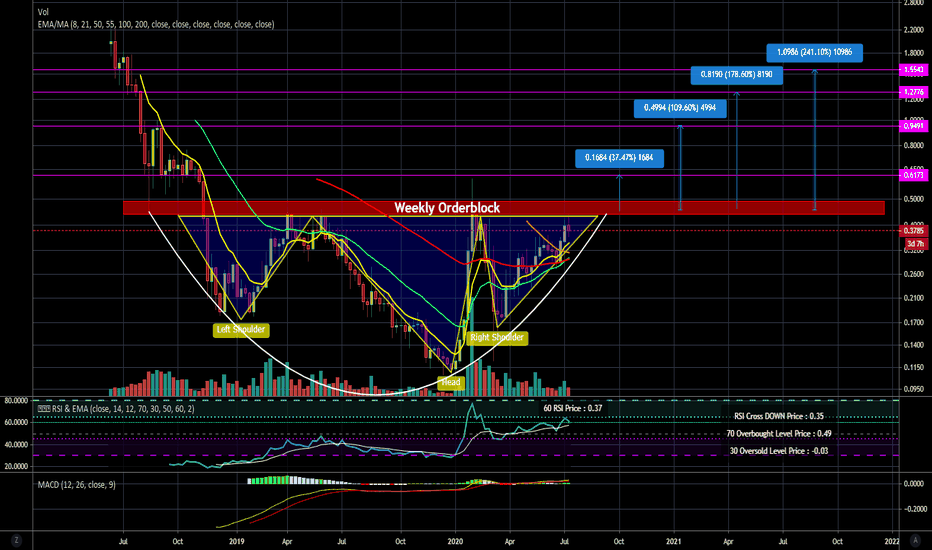Click the Head pattern label
Image resolution: width=932 pixels, height=550 pixels.
pyautogui.click(x=451, y=382)
